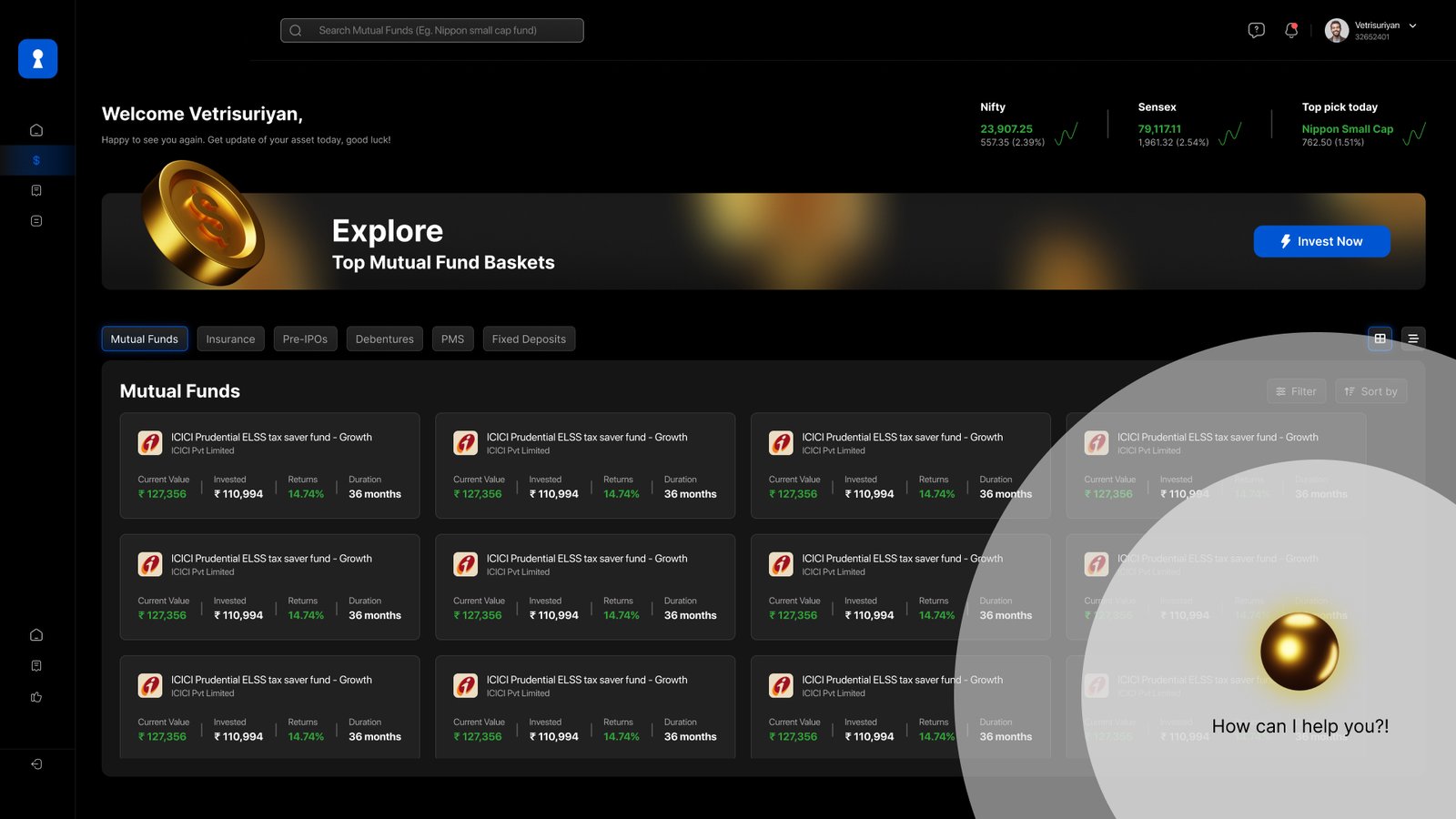The image size is (1456, 819).
Task: Go to the Debentures tab
Action: (384, 339)
